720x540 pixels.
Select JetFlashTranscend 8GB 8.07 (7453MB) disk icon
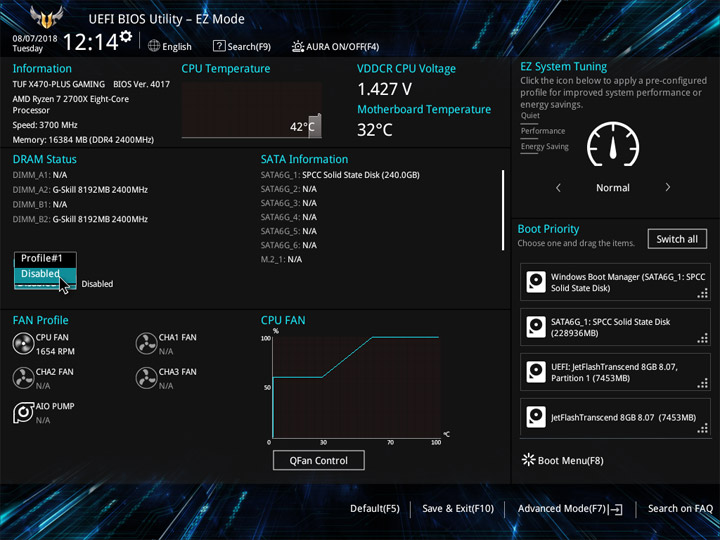(536, 417)
